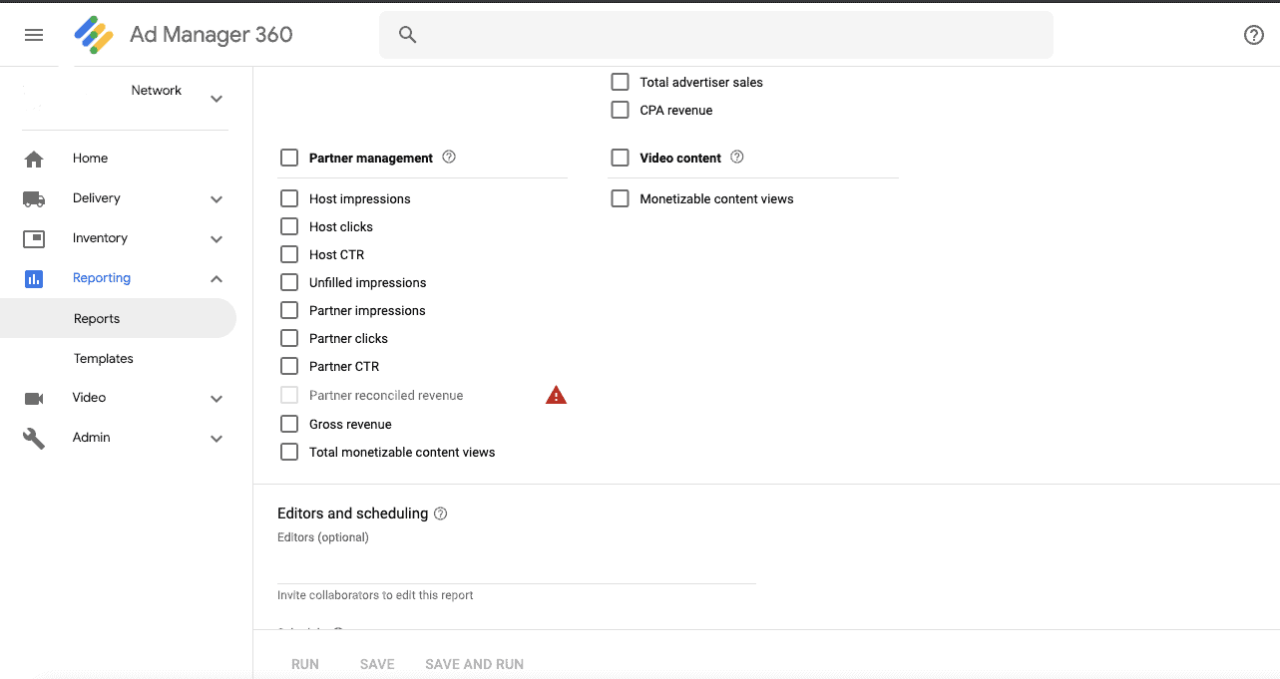Click the Delivery truck icon

click(x=33, y=198)
